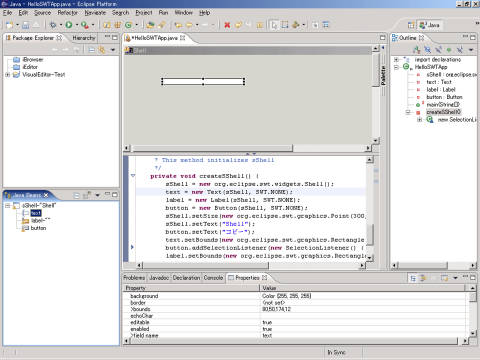The height and width of the screenshot is (360, 480).
Task: Click Collapse All icon in Package Explorer
Action: tap(92, 50)
